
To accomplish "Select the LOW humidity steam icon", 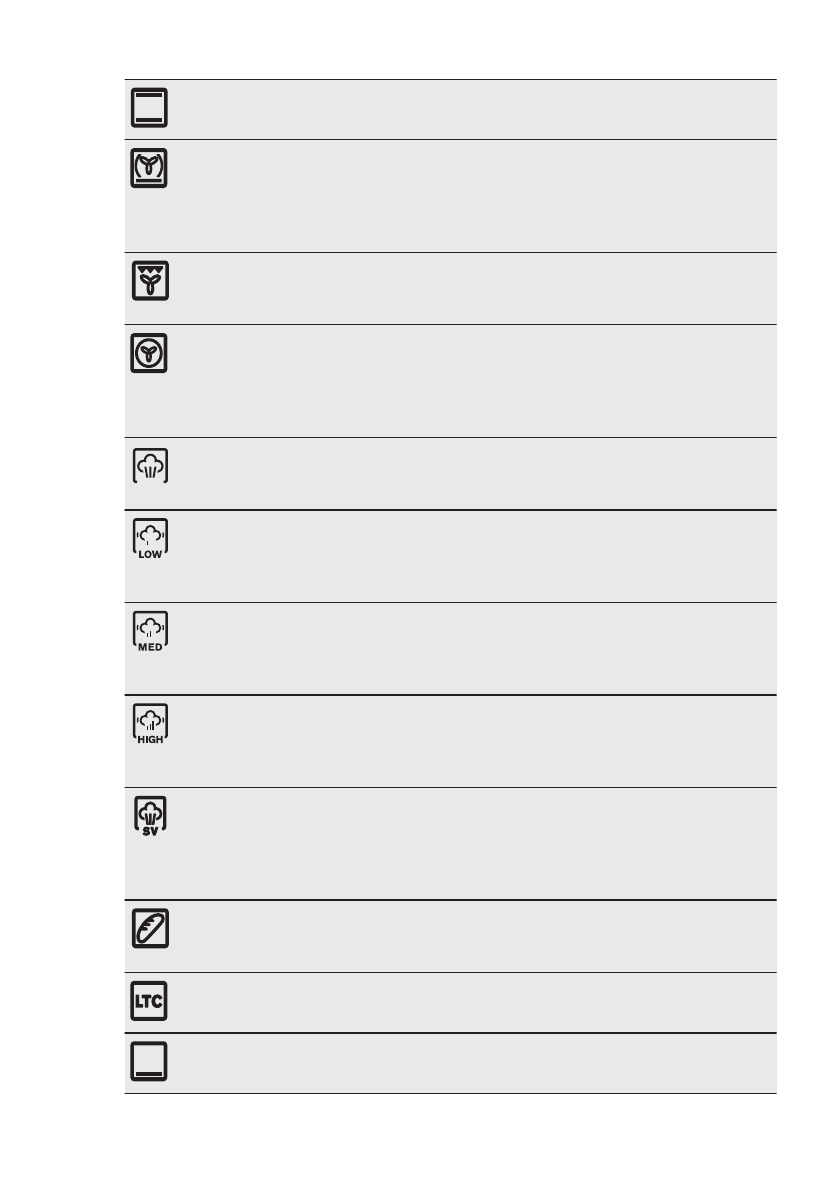I will point(148,538).
